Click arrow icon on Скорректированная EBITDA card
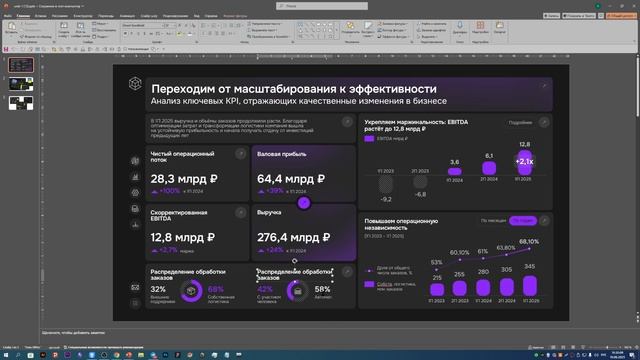The image size is (640, 360). [240, 212]
